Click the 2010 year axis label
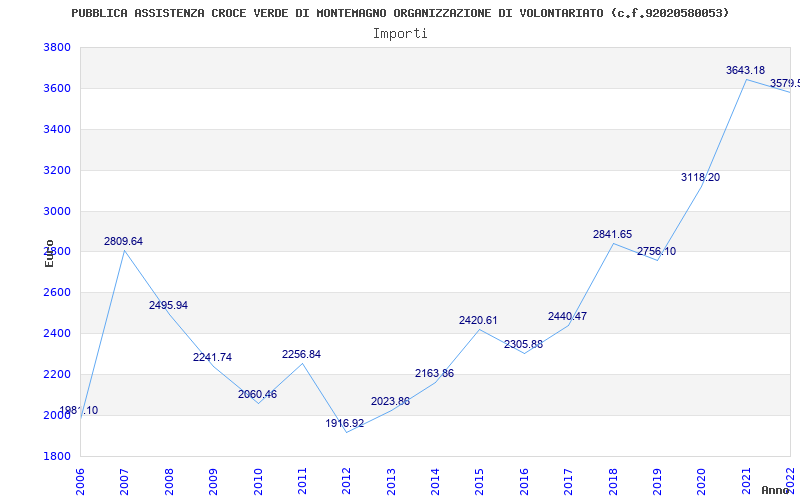The image size is (800, 500). (258, 481)
